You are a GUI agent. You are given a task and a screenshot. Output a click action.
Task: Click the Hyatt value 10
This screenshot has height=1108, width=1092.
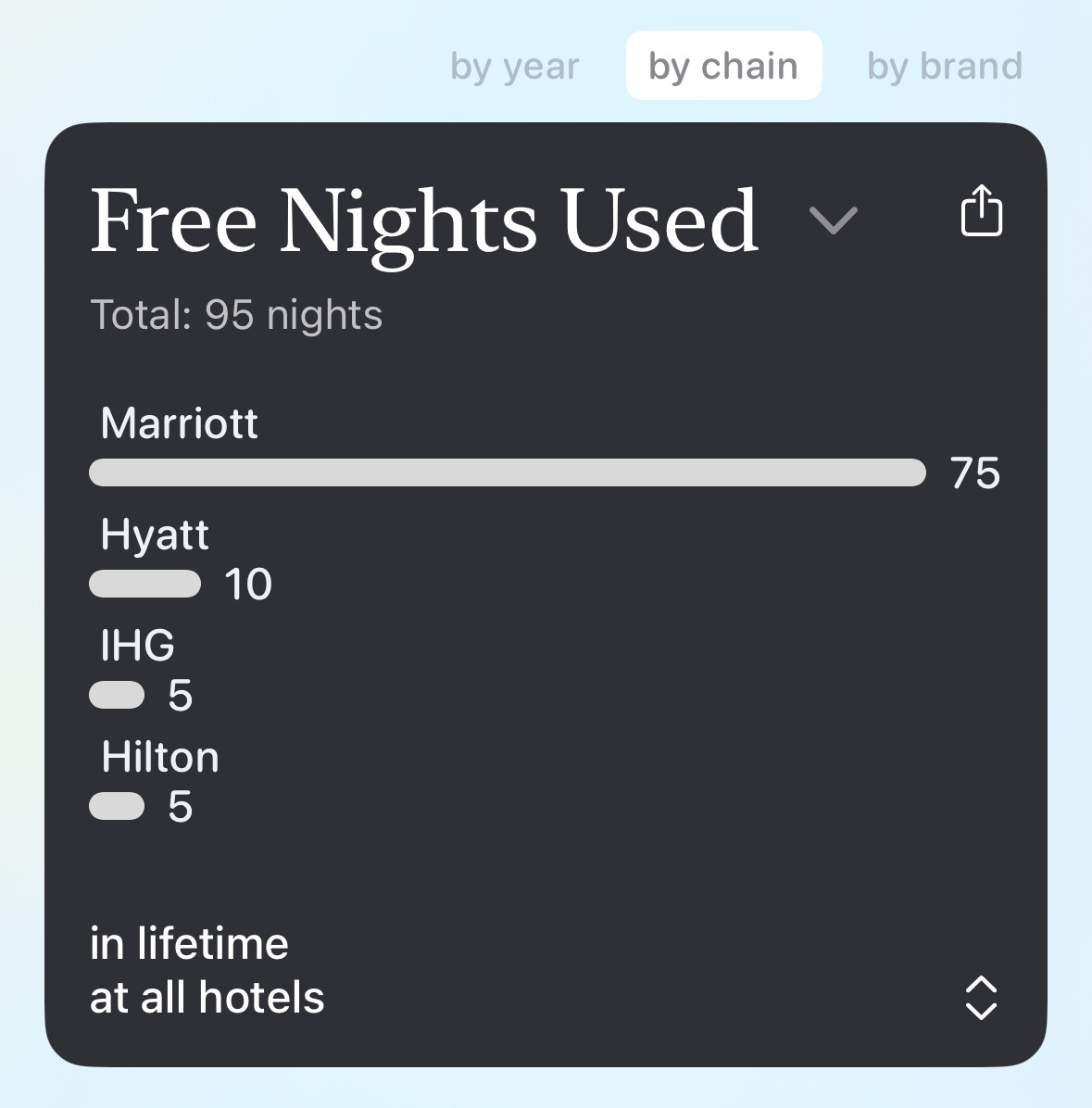248,585
